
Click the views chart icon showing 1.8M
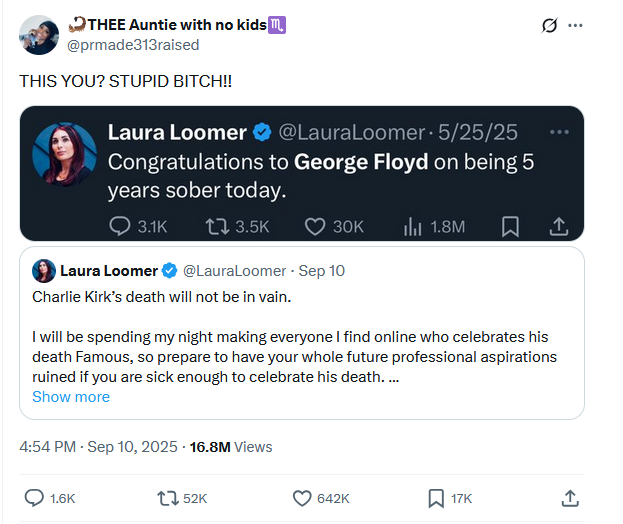click(x=412, y=227)
